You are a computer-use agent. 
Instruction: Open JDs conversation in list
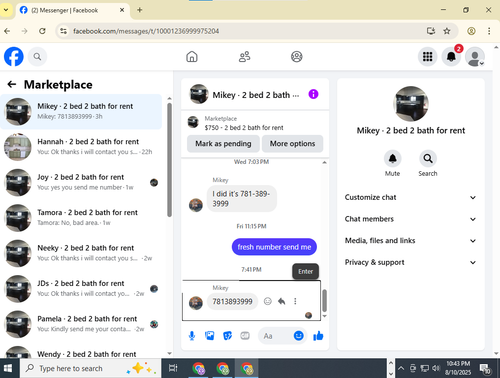[x=81, y=289]
